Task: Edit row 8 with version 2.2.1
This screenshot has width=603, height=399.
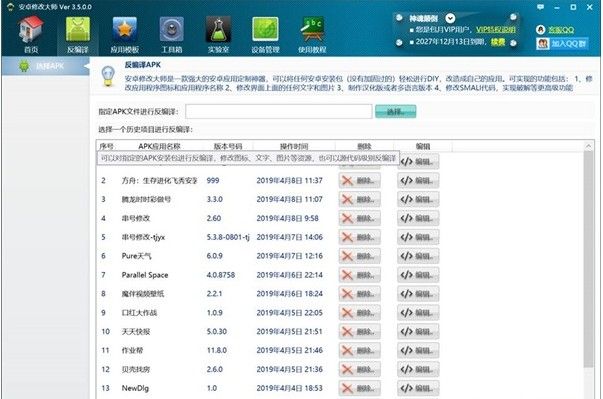Action: (x=418, y=293)
